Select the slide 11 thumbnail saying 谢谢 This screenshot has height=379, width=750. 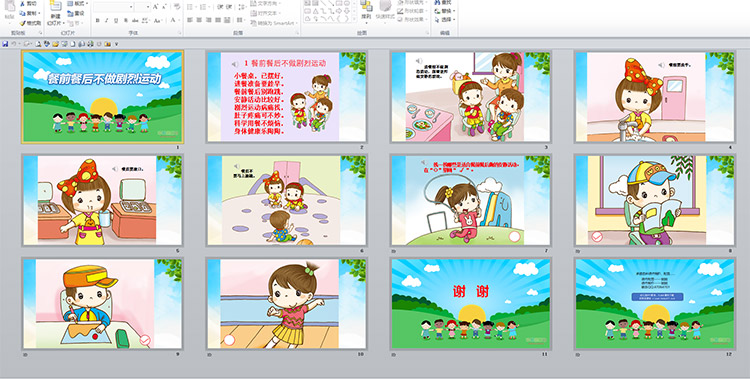click(471, 303)
